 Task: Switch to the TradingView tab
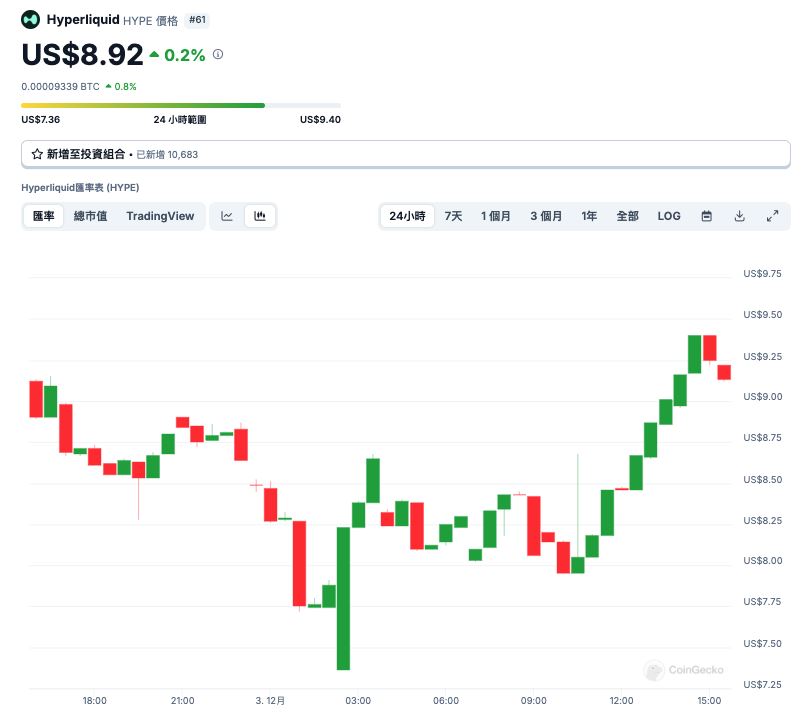[x=160, y=216]
